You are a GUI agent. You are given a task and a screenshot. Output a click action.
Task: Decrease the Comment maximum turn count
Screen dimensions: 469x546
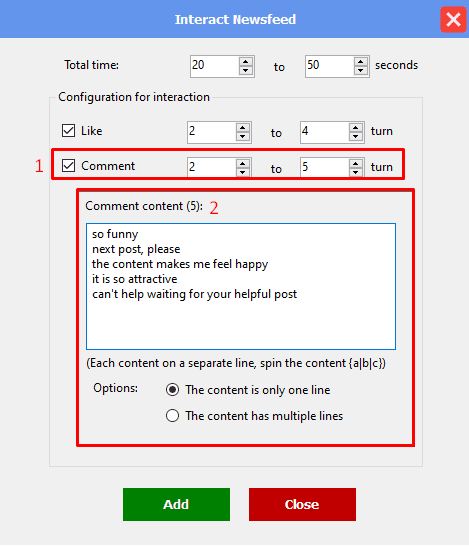pyautogui.click(x=356, y=172)
